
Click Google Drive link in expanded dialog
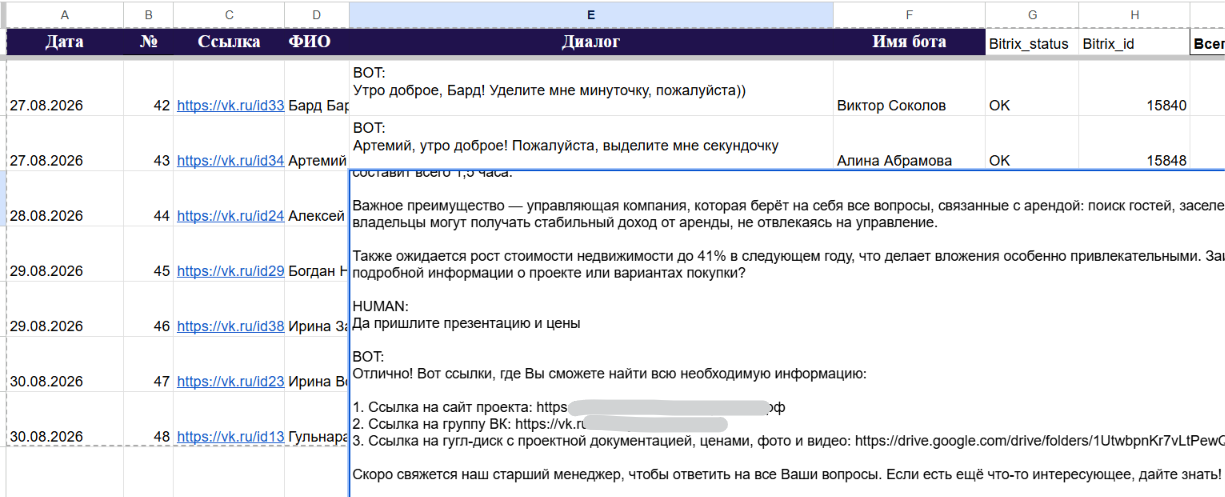click(x=1041, y=441)
